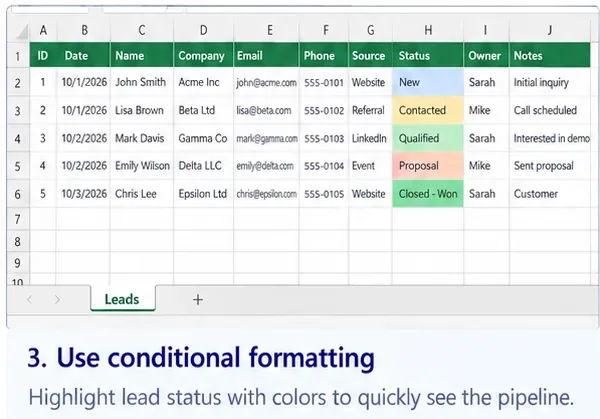Open the Leads sheet tab
This screenshot has height=419, width=600.
pyautogui.click(x=122, y=299)
